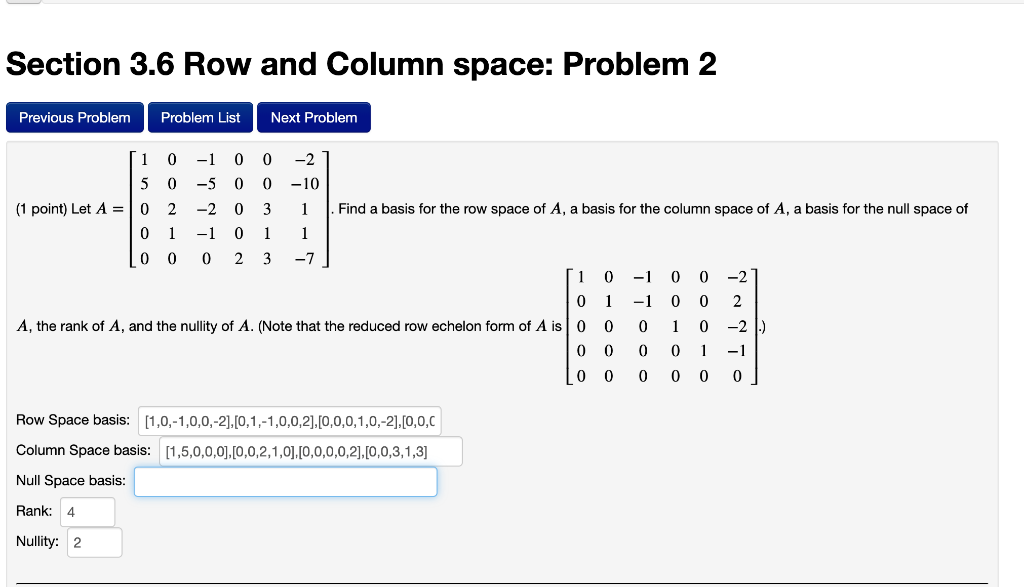Image resolution: width=1024 pixels, height=587 pixels.
Task: Click the Column Space basis label
Action: tap(83, 451)
